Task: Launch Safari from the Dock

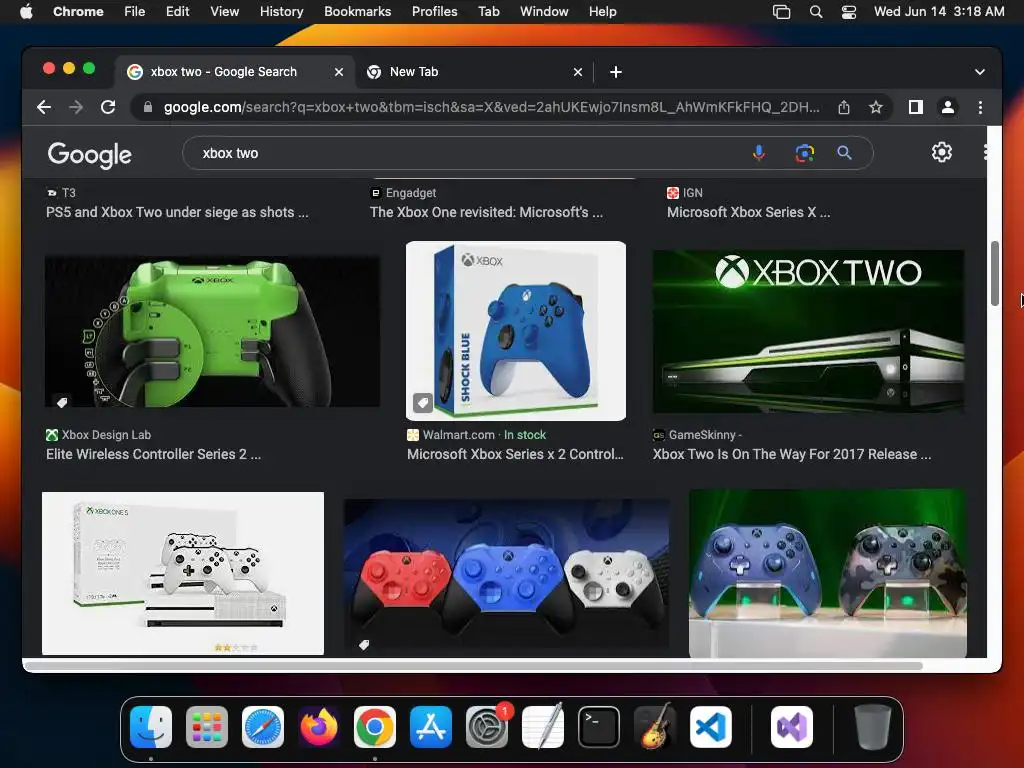Action: (x=263, y=727)
